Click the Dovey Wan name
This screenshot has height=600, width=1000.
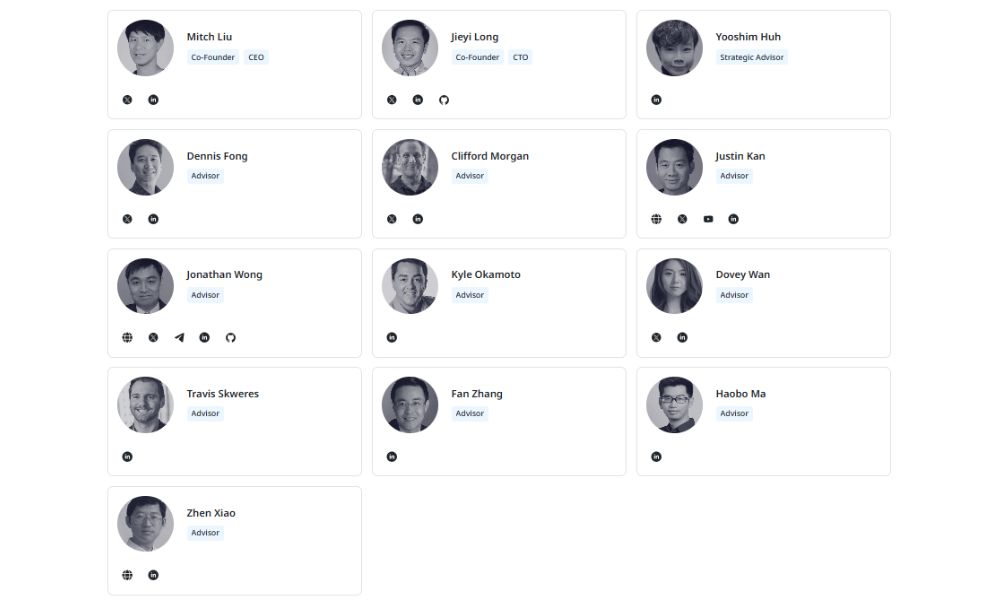tap(743, 275)
